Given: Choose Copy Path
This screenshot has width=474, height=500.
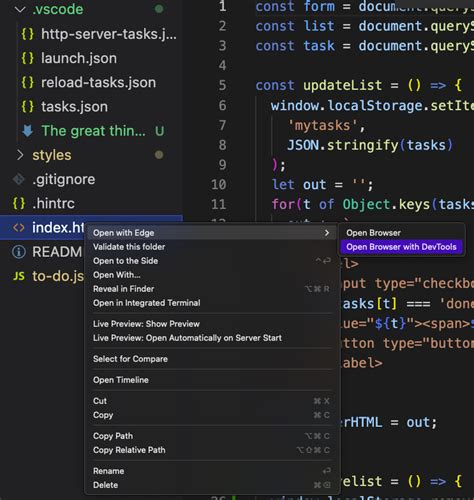Looking at the screenshot, I should (212, 436).
